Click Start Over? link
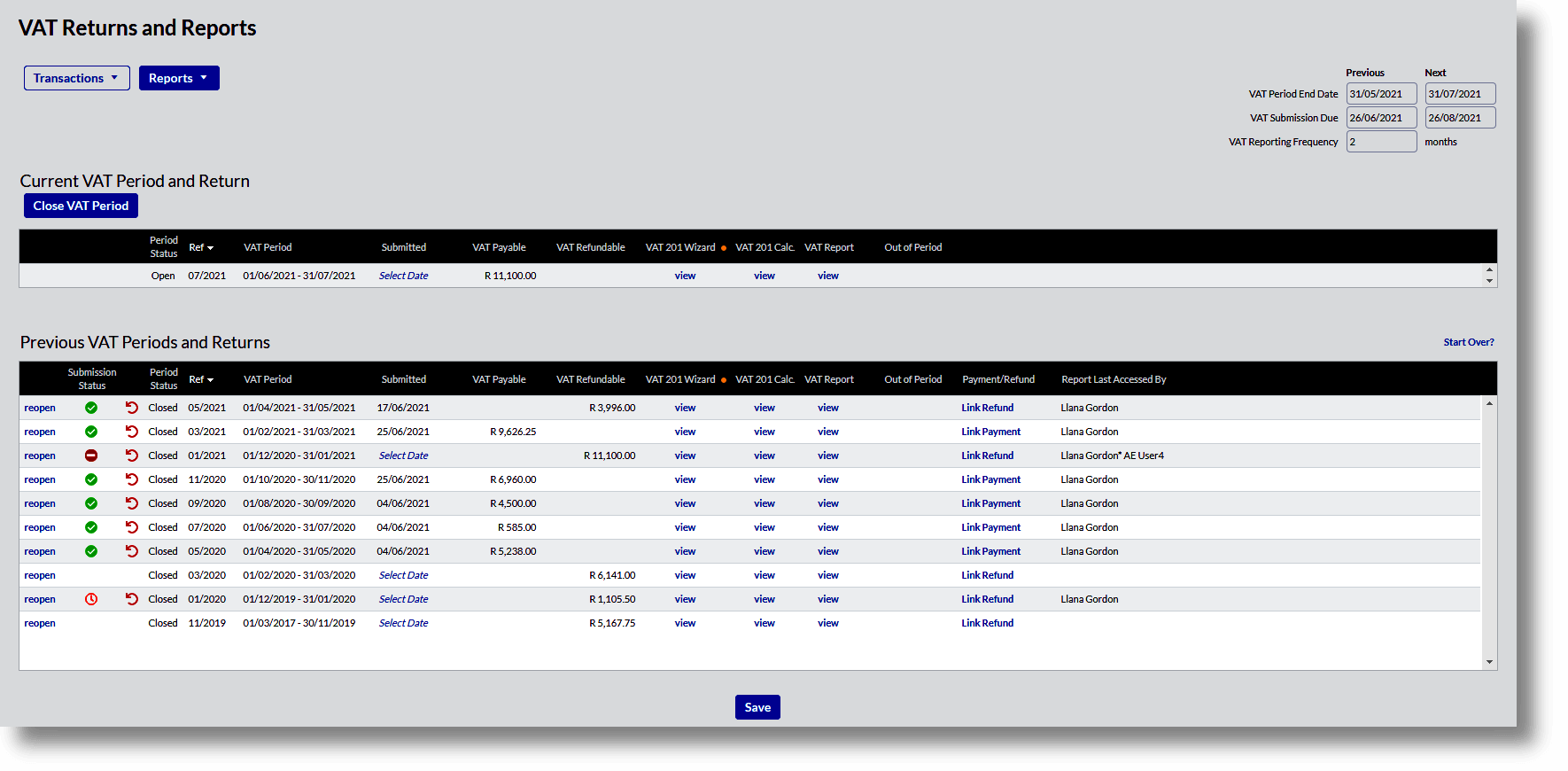1568x771 pixels. point(1469,342)
